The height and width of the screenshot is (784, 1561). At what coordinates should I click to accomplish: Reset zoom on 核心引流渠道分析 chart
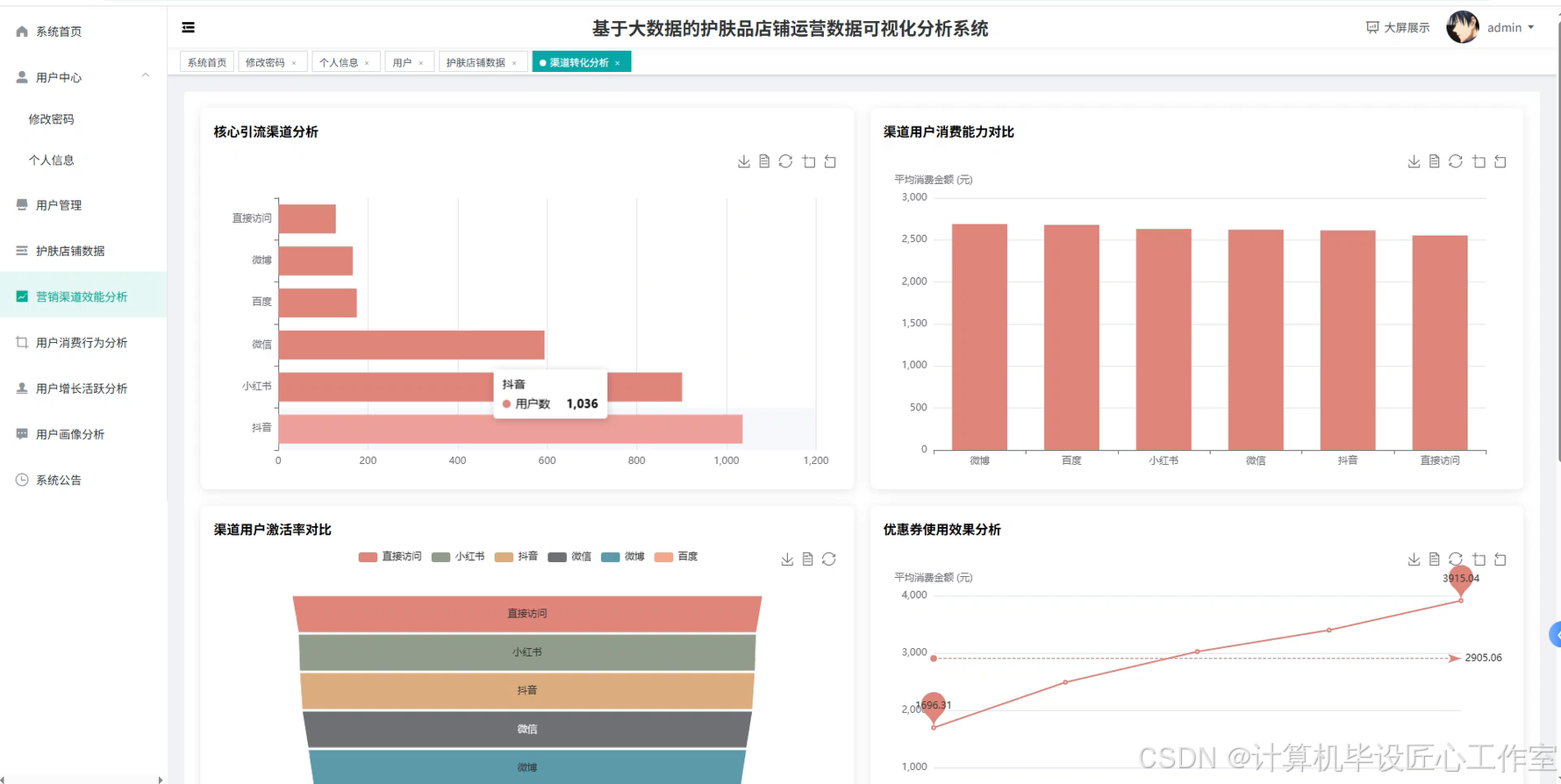(830, 161)
